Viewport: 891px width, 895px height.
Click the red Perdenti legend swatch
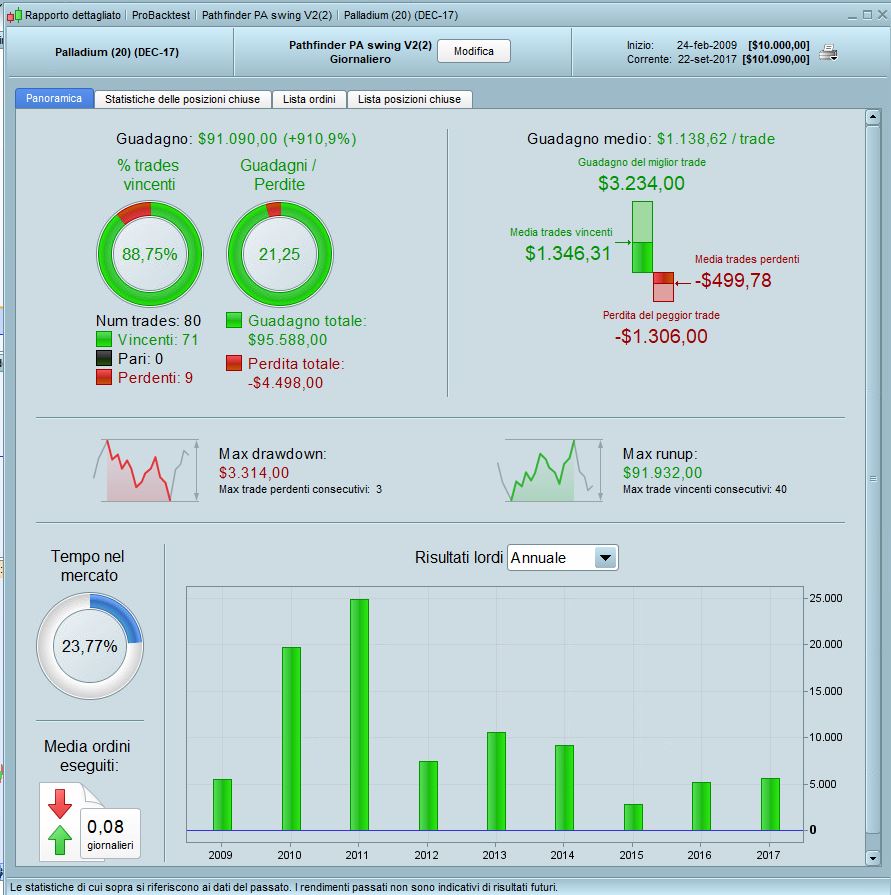(x=104, y=377)
